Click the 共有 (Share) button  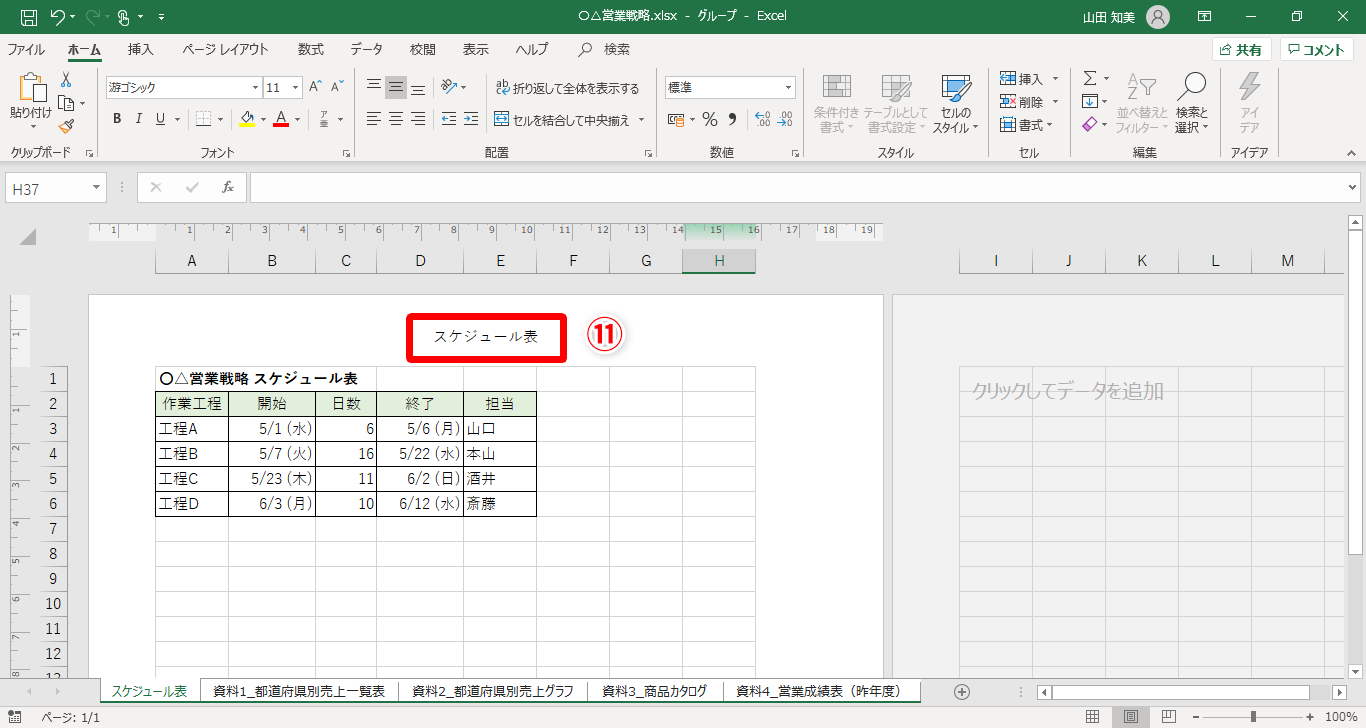pos(1242,50)
